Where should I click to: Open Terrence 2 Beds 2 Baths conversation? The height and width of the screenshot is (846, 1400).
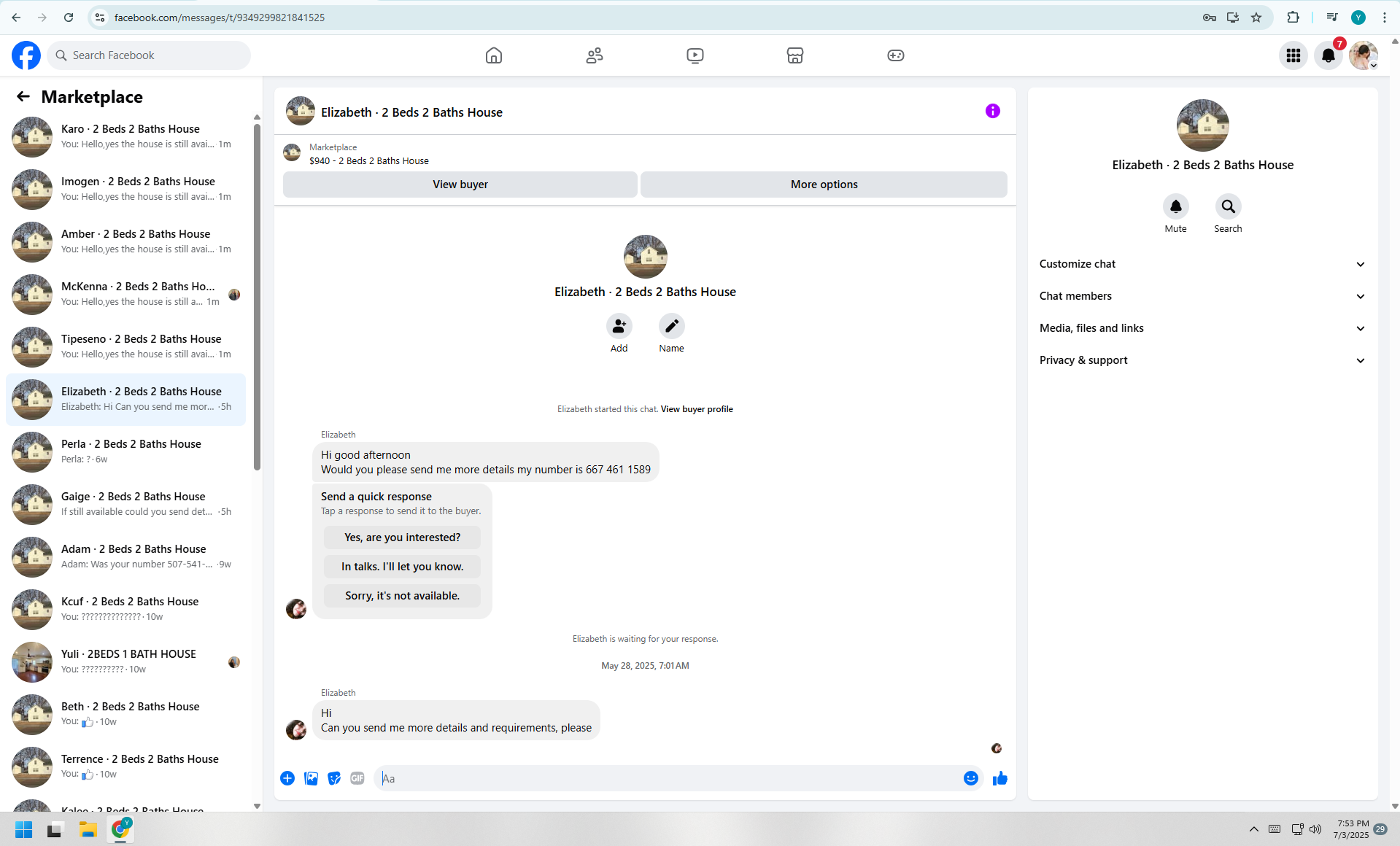[125, 767]
